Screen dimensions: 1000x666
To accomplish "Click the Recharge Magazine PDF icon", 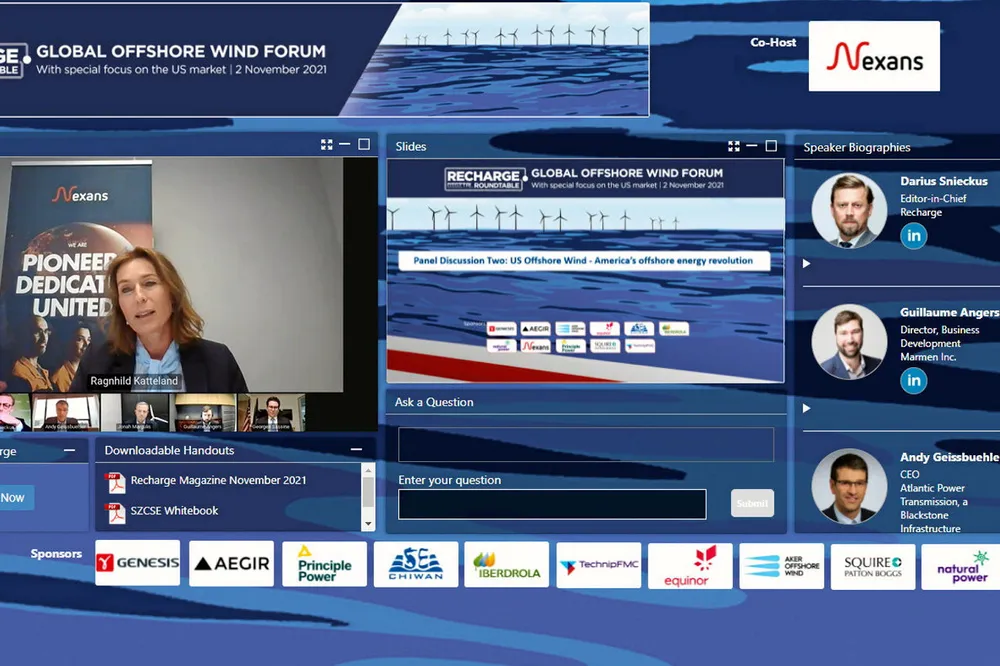I will 116,481.
